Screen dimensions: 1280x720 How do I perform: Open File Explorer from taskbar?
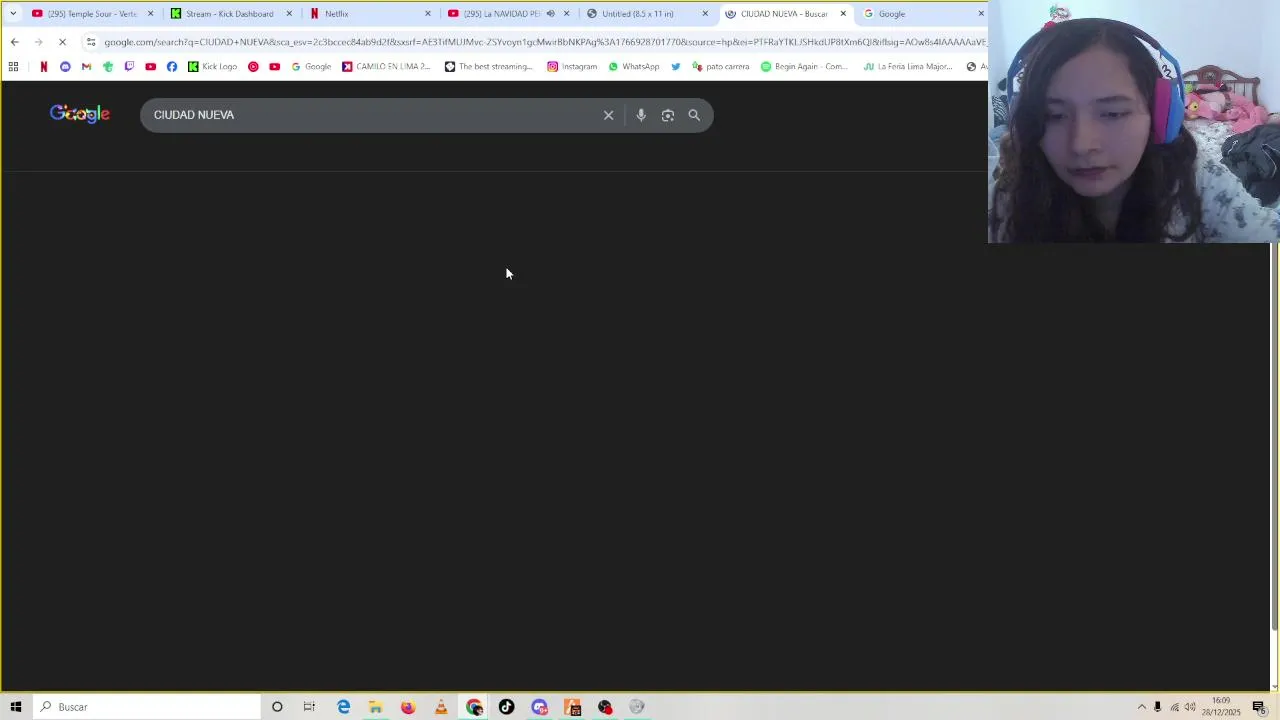click(375, 707)
